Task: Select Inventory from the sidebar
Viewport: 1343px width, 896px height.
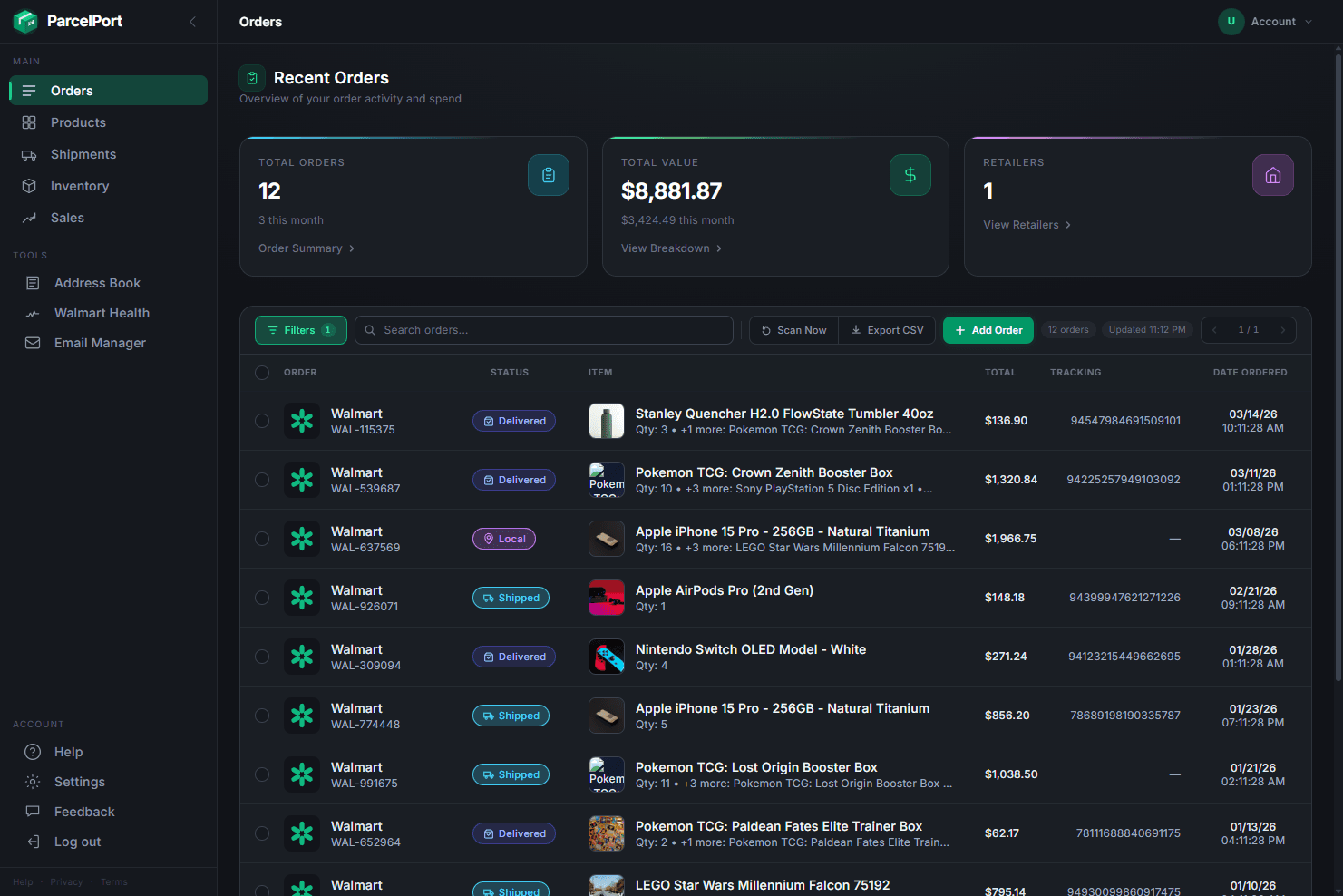Action: 78,186
